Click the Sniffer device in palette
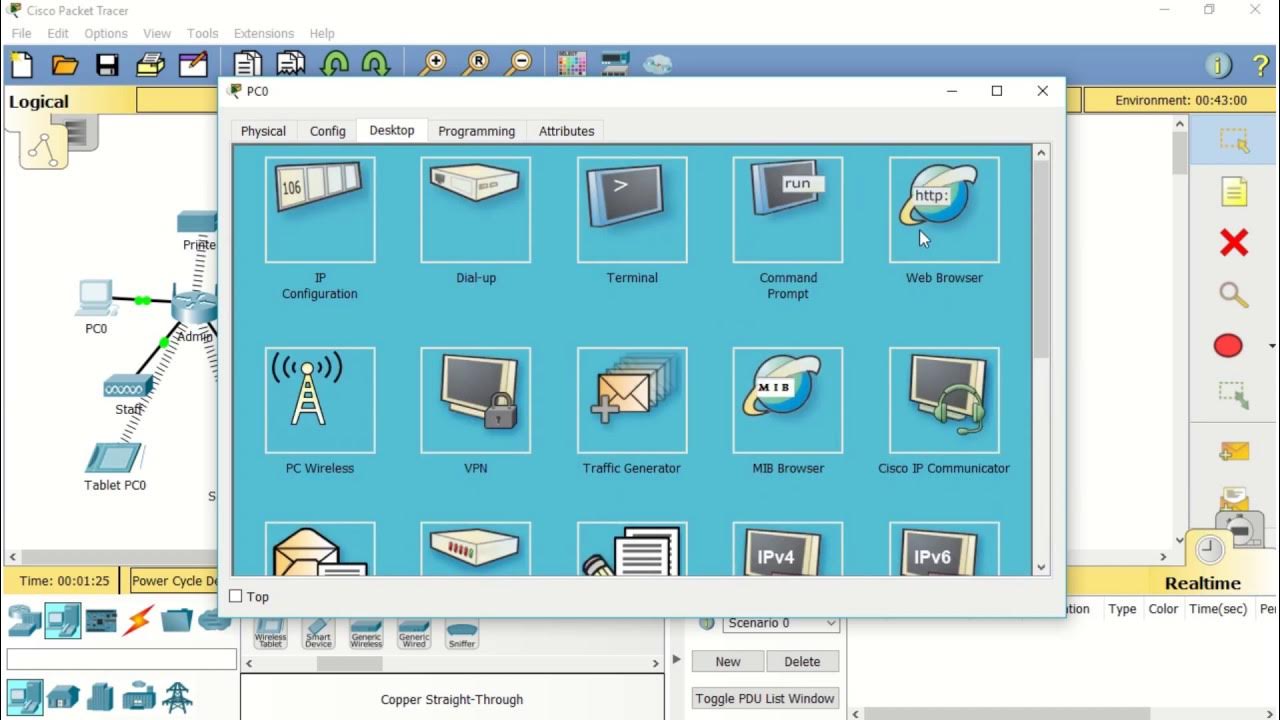The image size is (1280, 720). pyautogui.click(x=462, y=634)
